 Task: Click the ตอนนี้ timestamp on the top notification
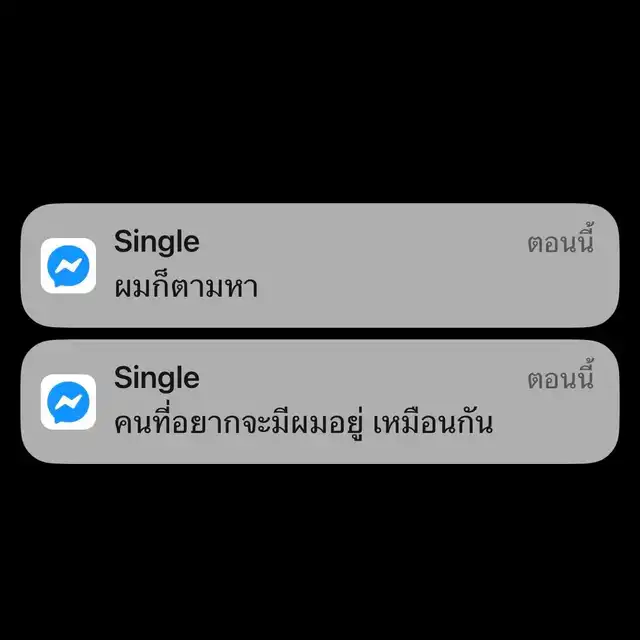(560, 239)
